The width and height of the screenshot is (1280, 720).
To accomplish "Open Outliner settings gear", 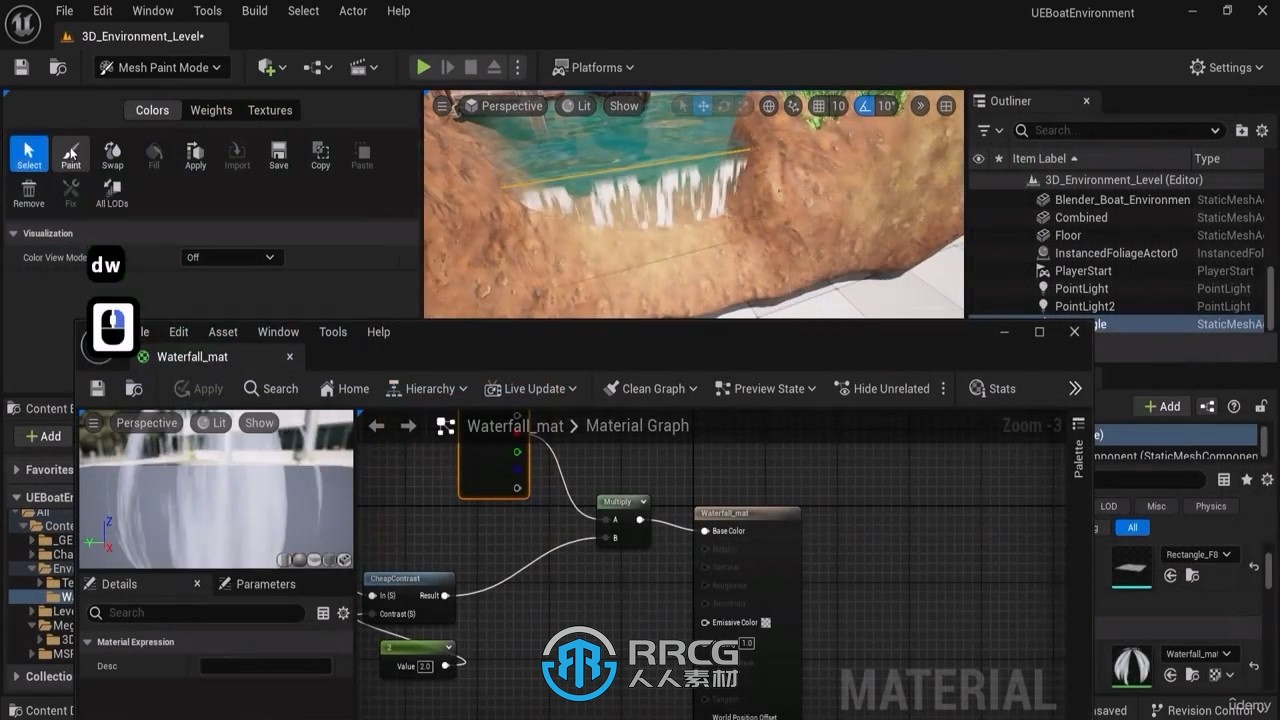I will (1262, 130).
